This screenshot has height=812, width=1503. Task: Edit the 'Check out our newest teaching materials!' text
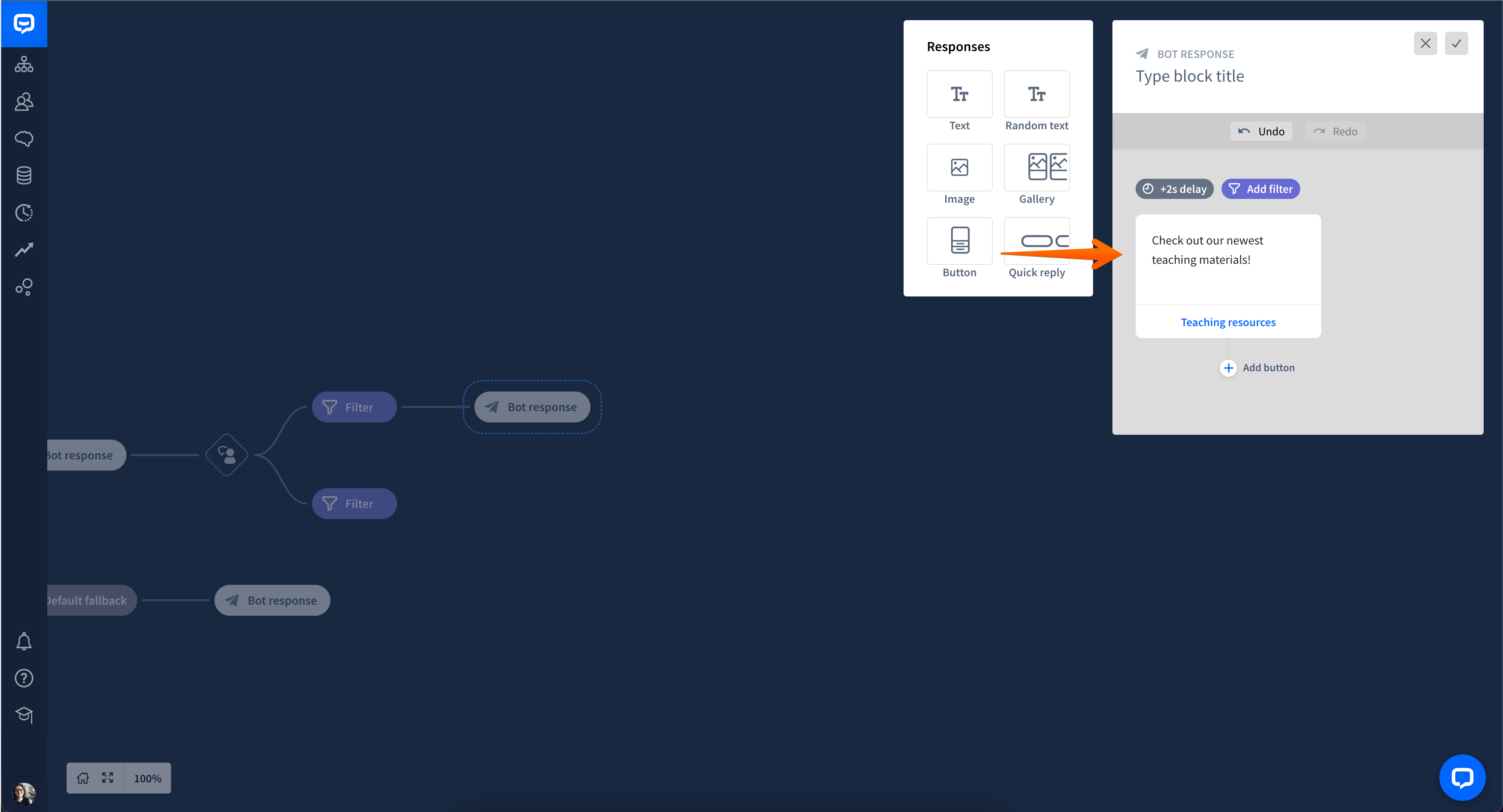[x=1207, y=250]
